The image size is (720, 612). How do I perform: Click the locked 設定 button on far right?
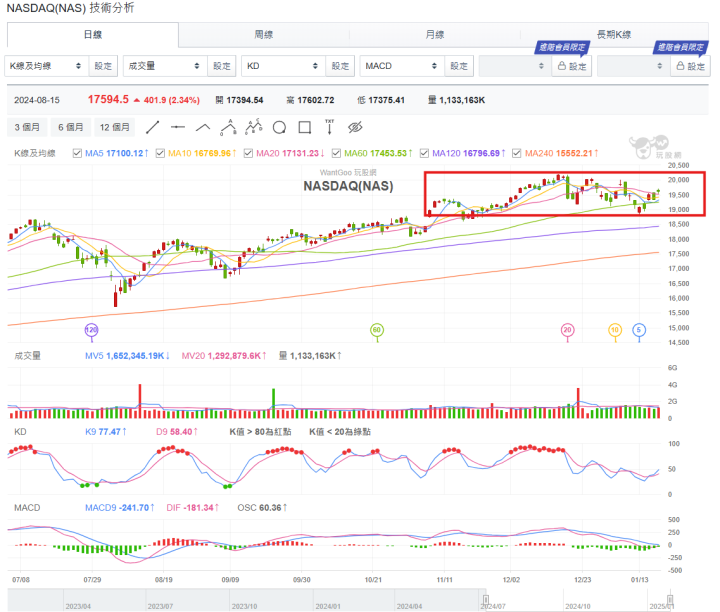pyautogui.click(x=692, y=67)
